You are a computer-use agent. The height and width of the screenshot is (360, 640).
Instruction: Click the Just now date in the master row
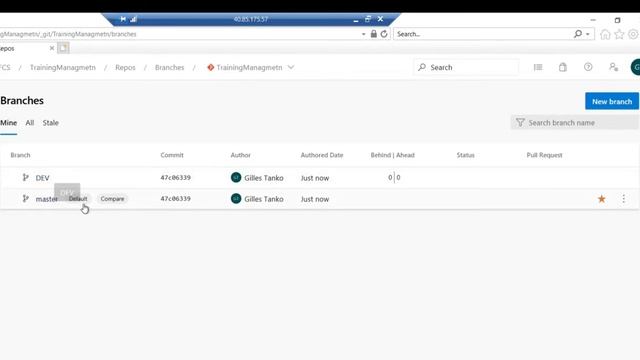coord(315,199)
